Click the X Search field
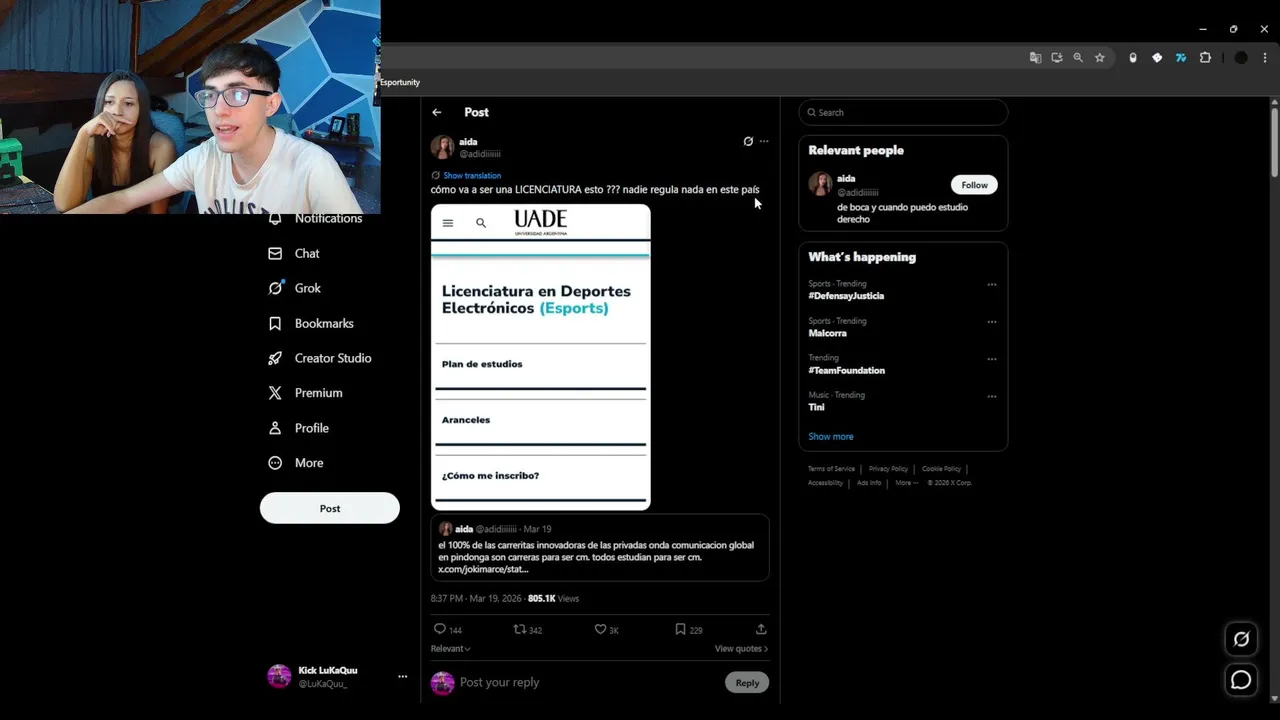Image resolution: width=1280 pixels, height=720 pixels. click(903, 112)
